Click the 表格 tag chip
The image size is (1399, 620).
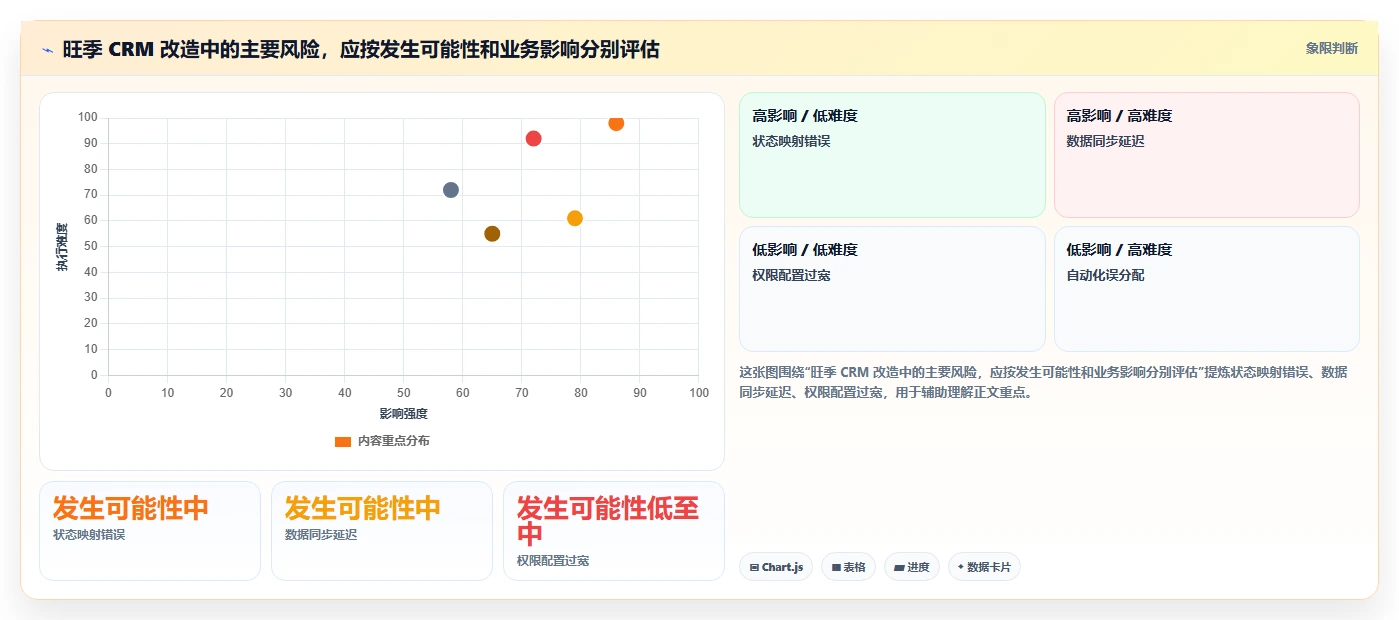848,567
